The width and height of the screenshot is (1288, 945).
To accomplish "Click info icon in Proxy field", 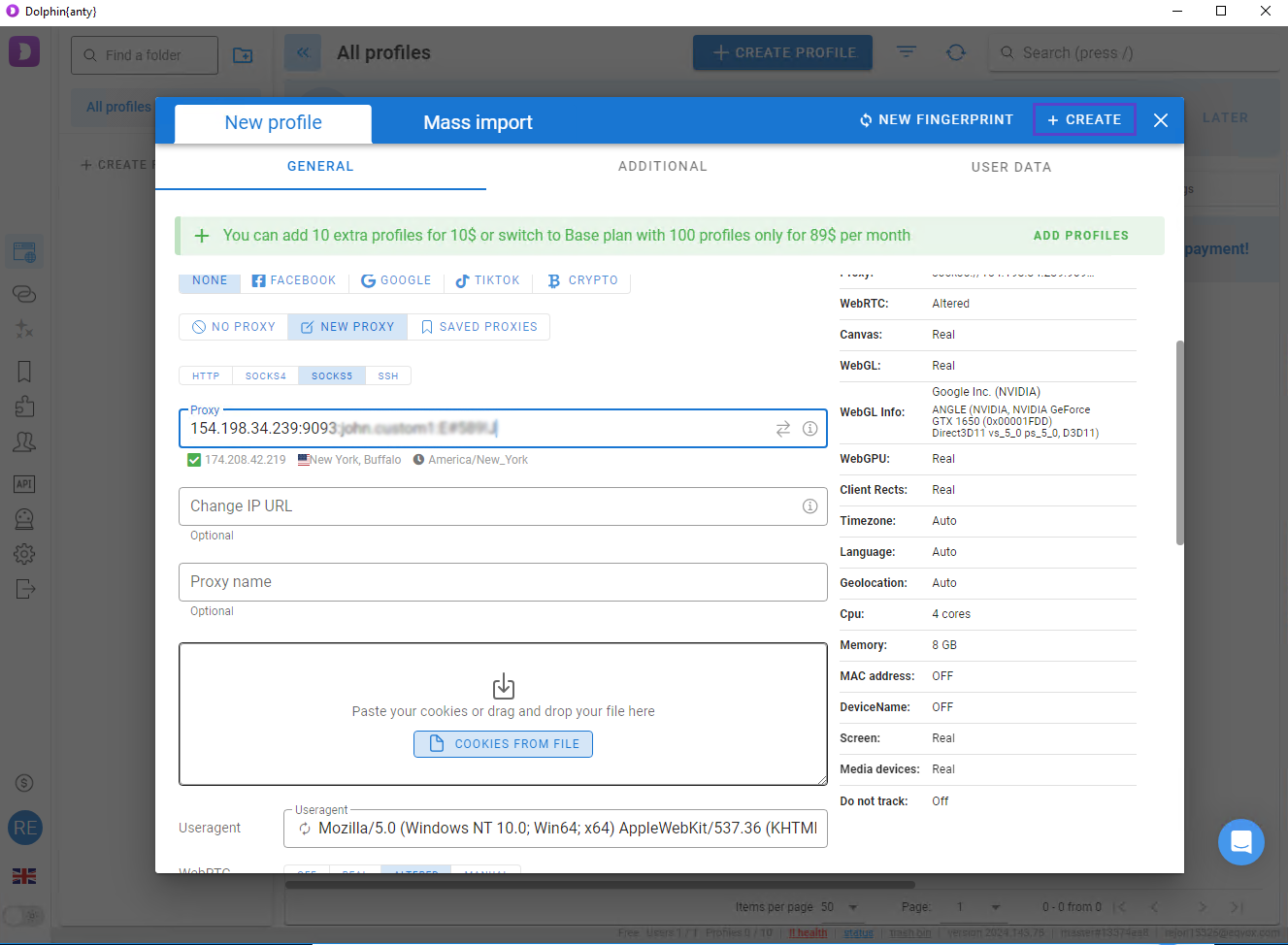I will click(x=809, y=429).
